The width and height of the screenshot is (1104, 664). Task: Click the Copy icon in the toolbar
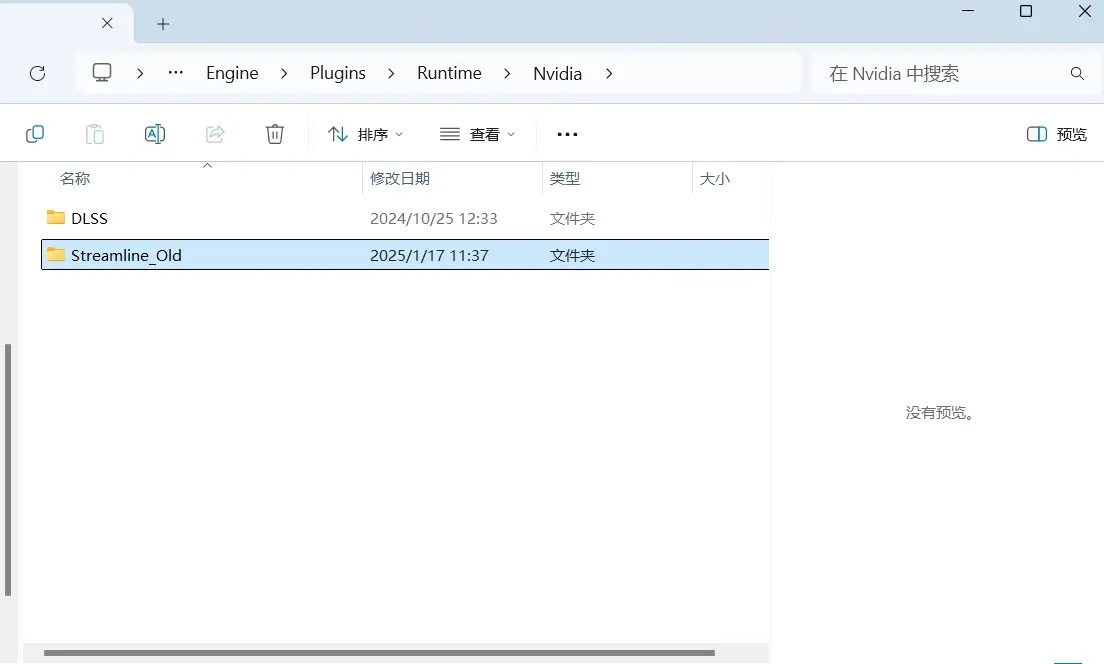35,134
